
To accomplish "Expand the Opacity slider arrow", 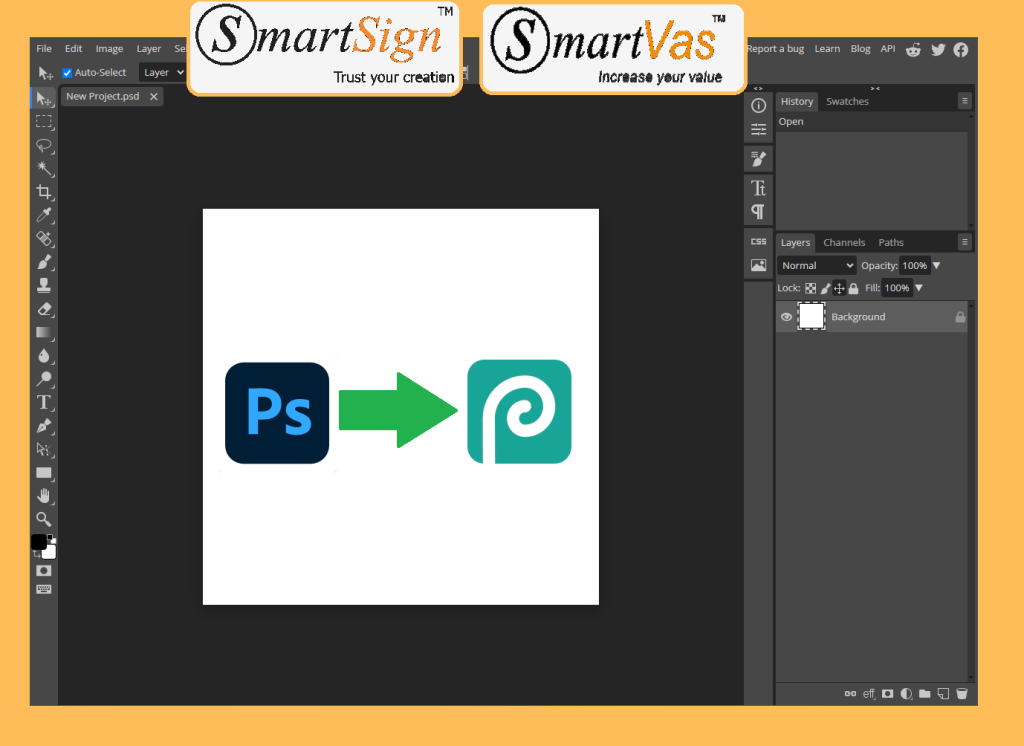I will pos(936,265).
